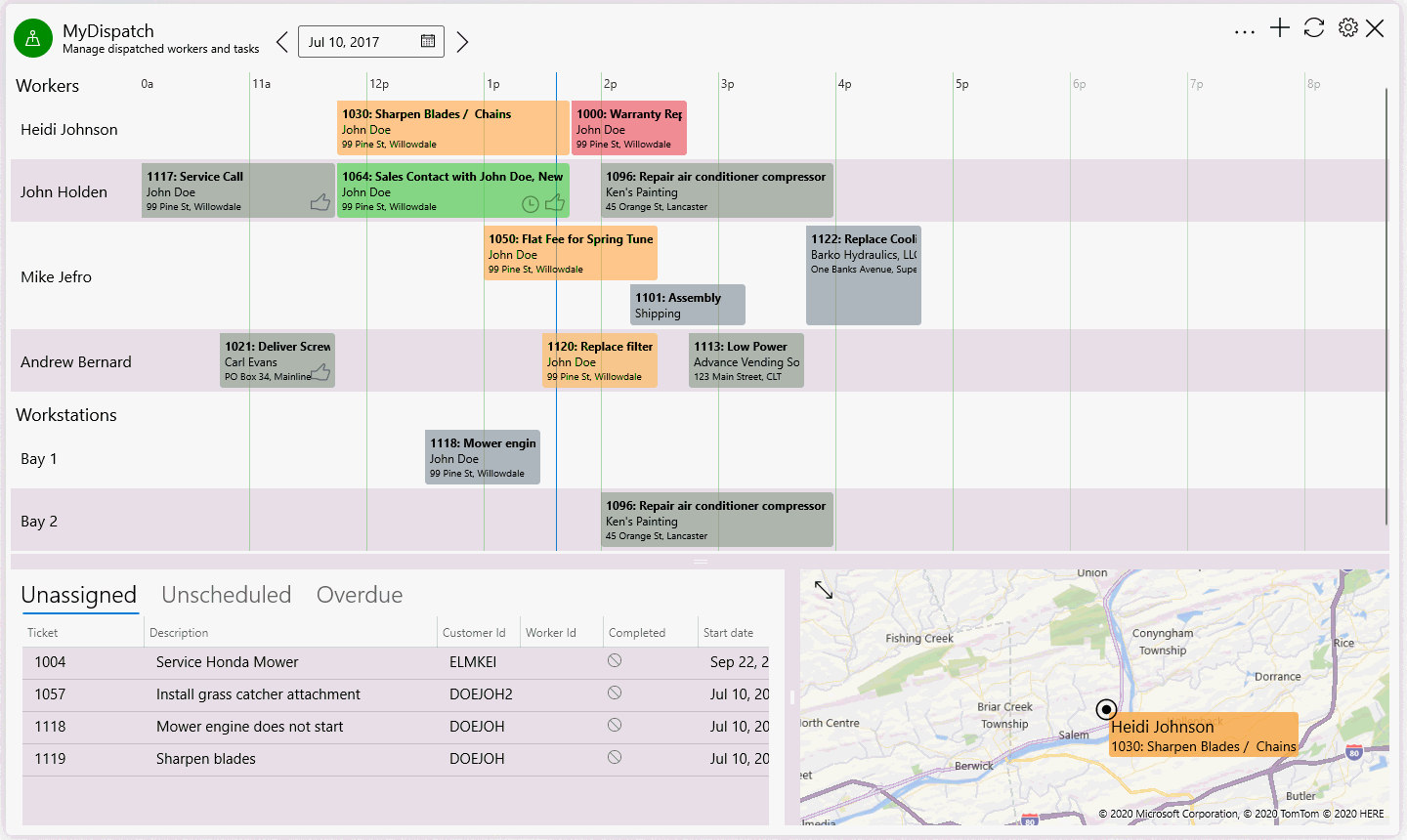
Task: Select the 1000: Warranty Rep red task block
Action: point(629,128)
